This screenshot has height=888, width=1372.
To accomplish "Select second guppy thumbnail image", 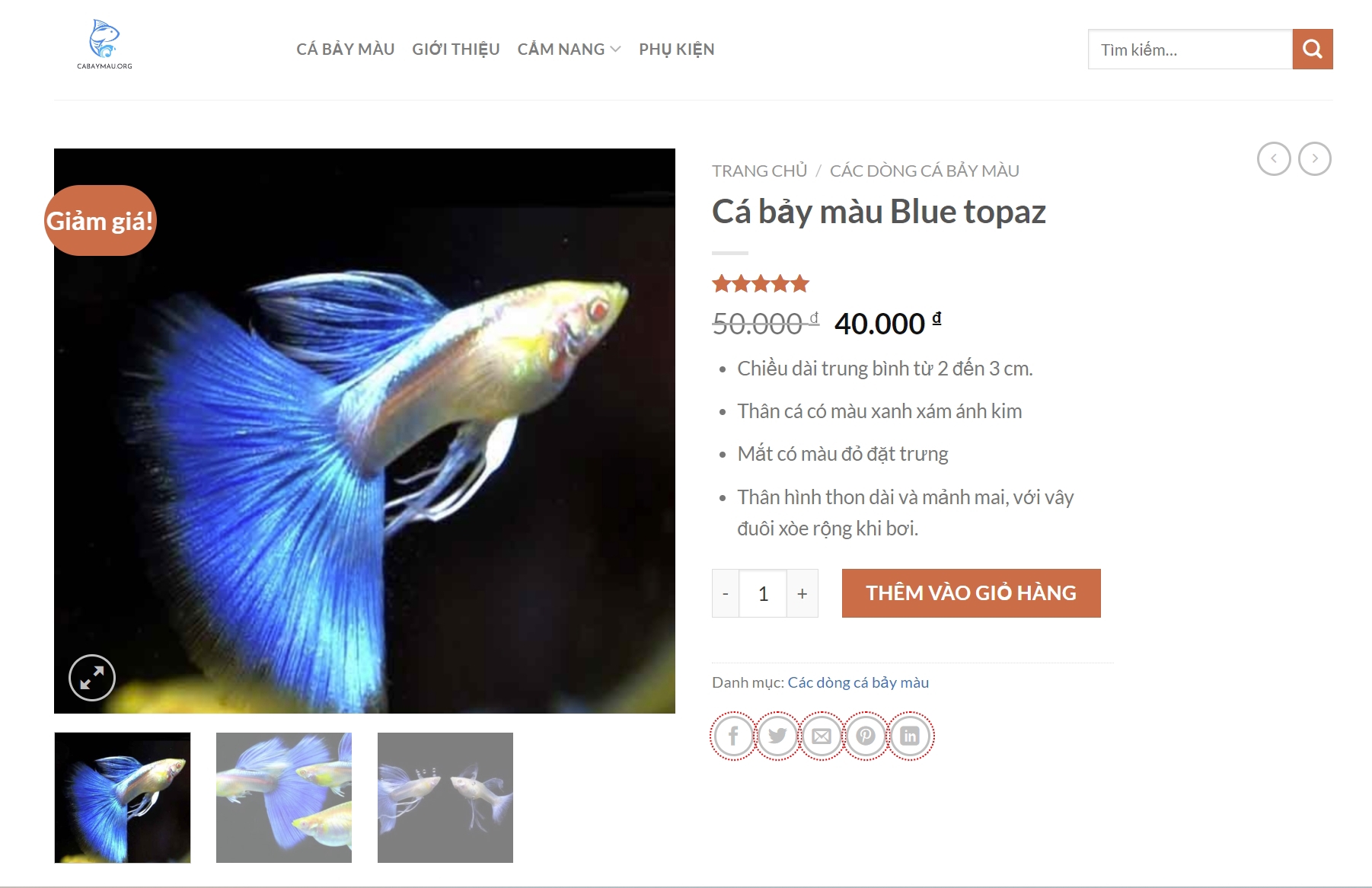I will pos(284,797).
